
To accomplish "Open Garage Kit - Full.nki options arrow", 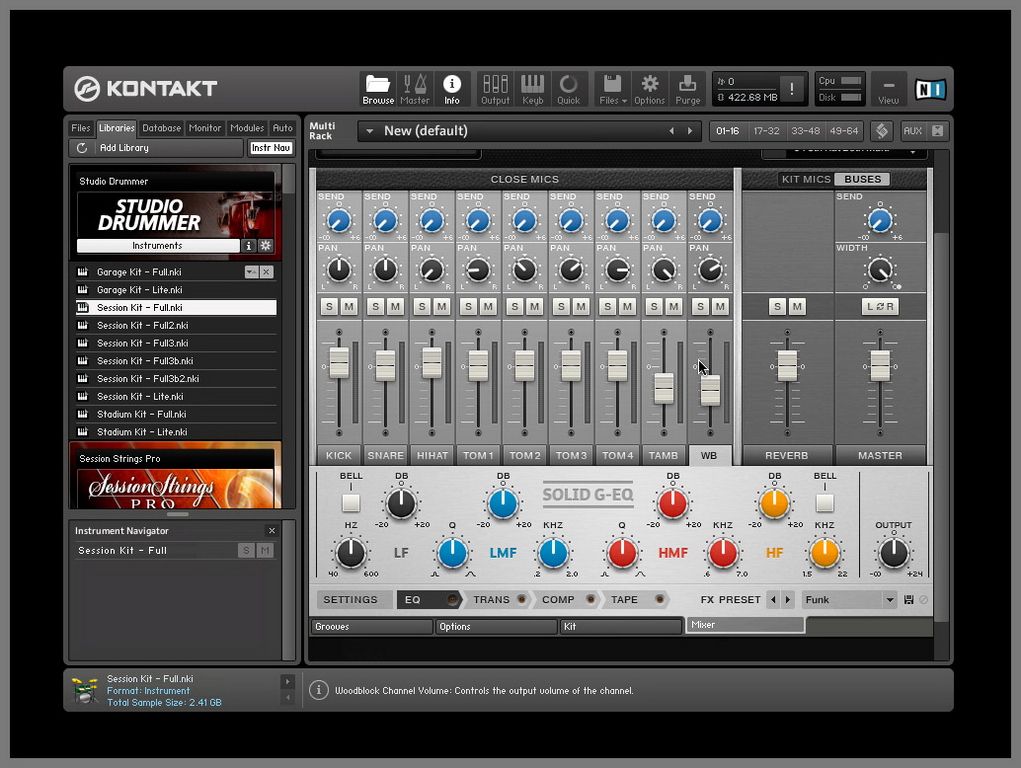I will tap(251, 272).
